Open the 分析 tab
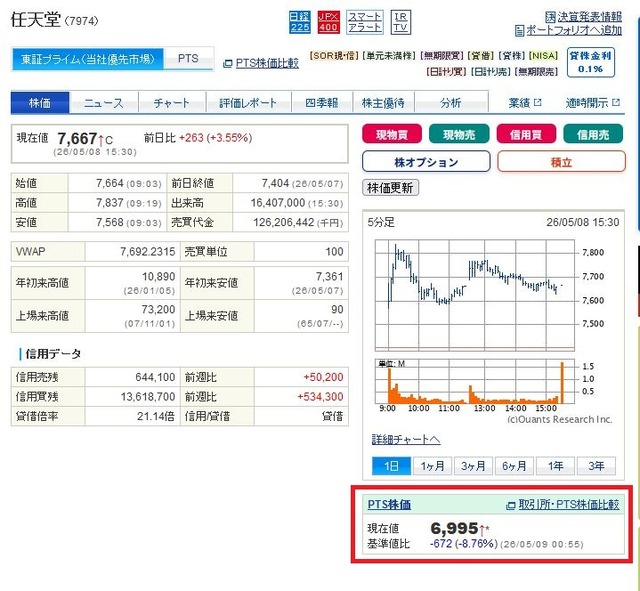The height and width of the screenshot is (591, 640). pos(451,102)
